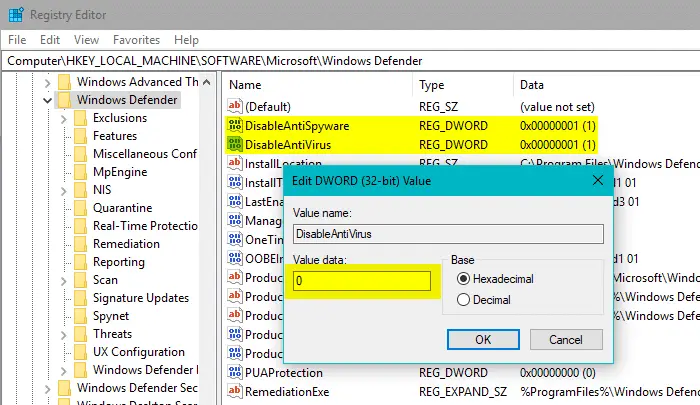Click the Registry Editor app icon in title bar
Image resolution: width=700 pixels, height=405 pixels.
pos(16,15)
